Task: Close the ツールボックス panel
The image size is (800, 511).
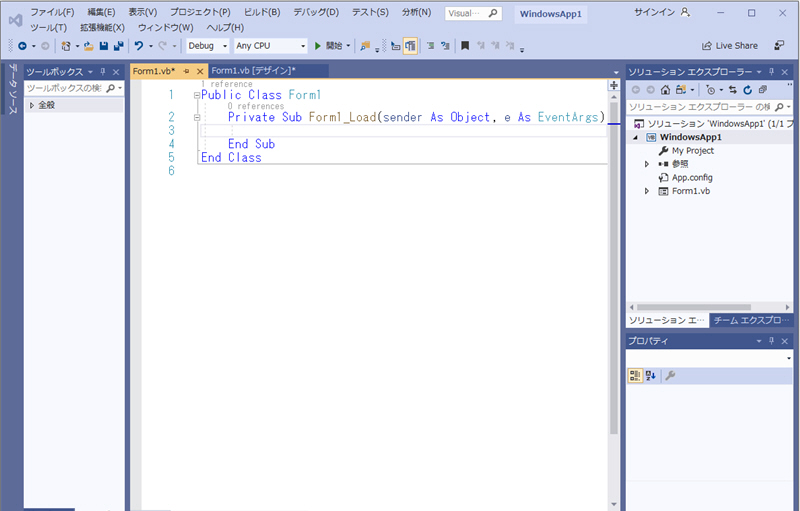Action: point(116,72)
